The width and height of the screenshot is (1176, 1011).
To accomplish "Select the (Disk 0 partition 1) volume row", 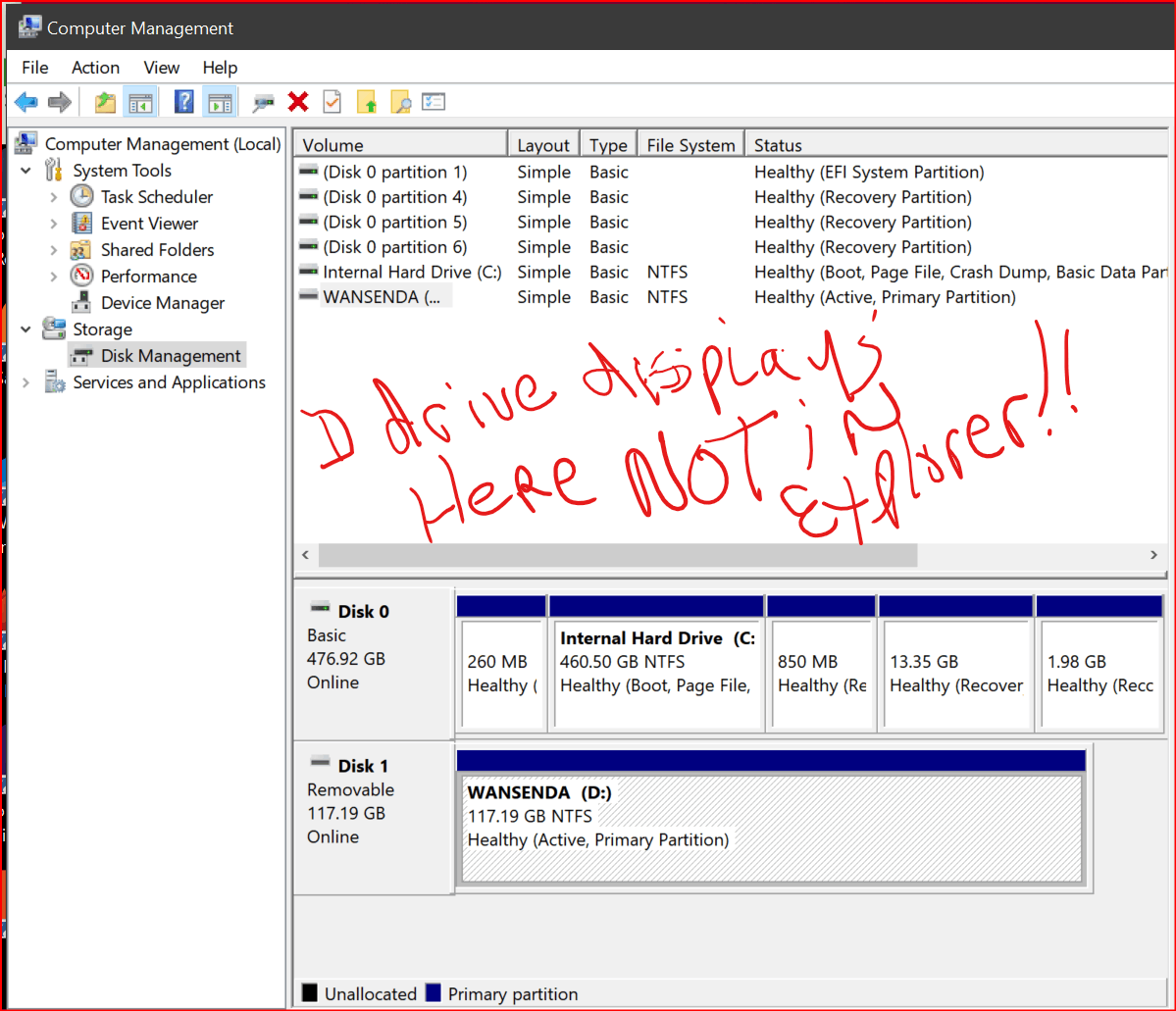I will coord(731,172).
